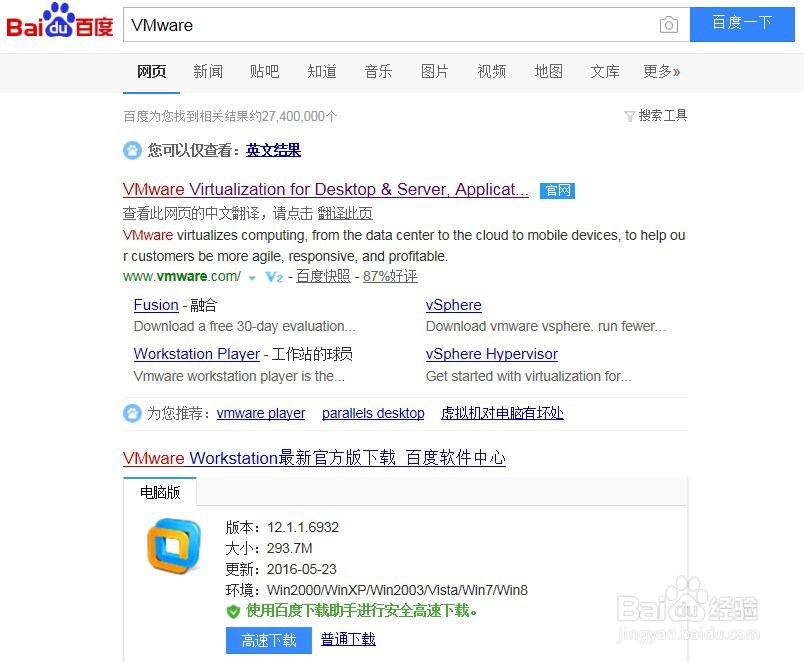Viewport: 804px width, 662px height.
Task: Open the vSphere sublink
Action: pyautogui.click(x=454, y=305)
